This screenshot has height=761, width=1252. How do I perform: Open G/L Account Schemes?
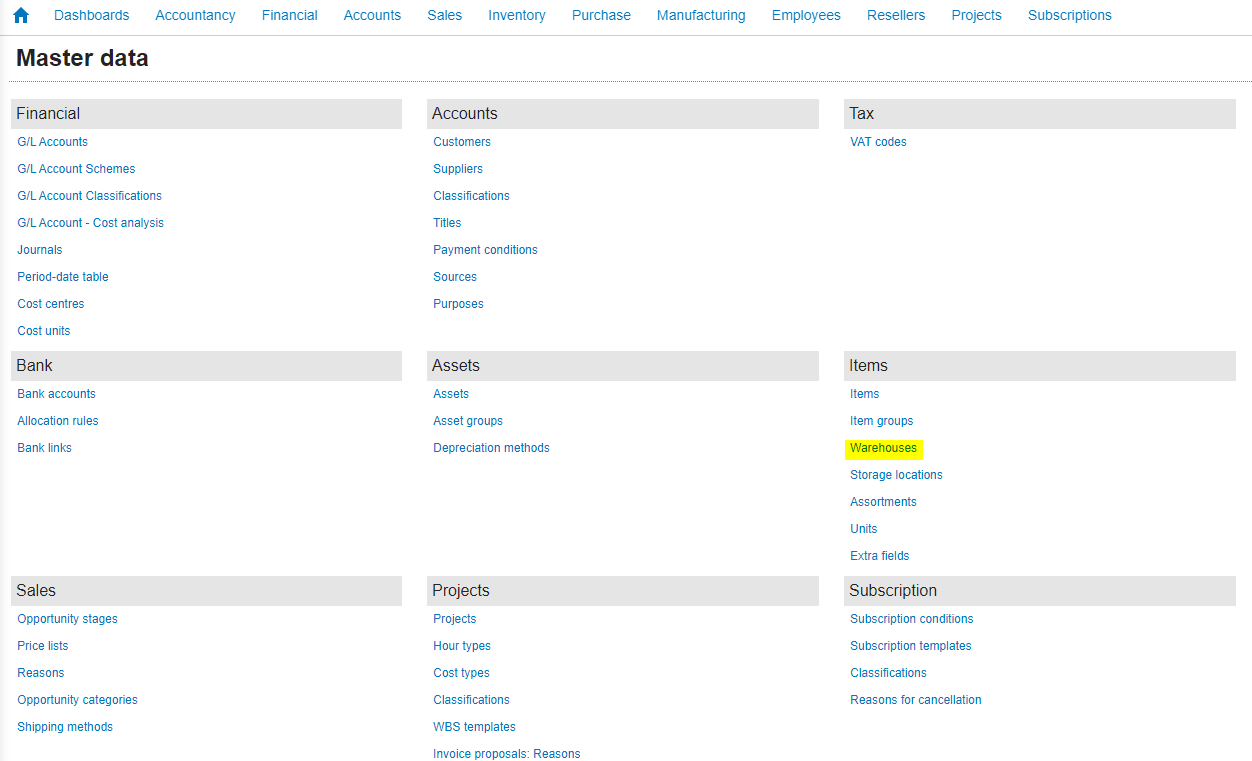point(76,169)
